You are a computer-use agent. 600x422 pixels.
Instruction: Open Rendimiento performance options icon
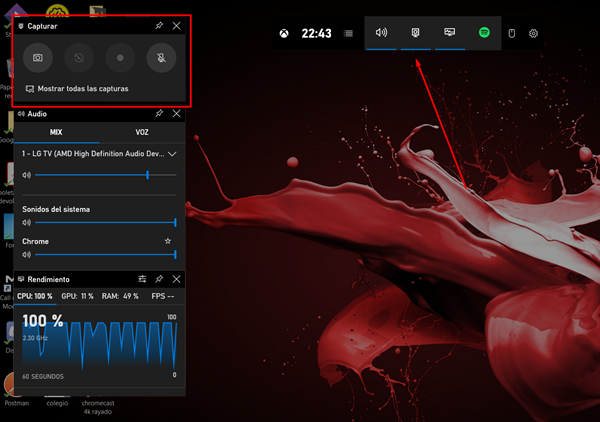142,278
